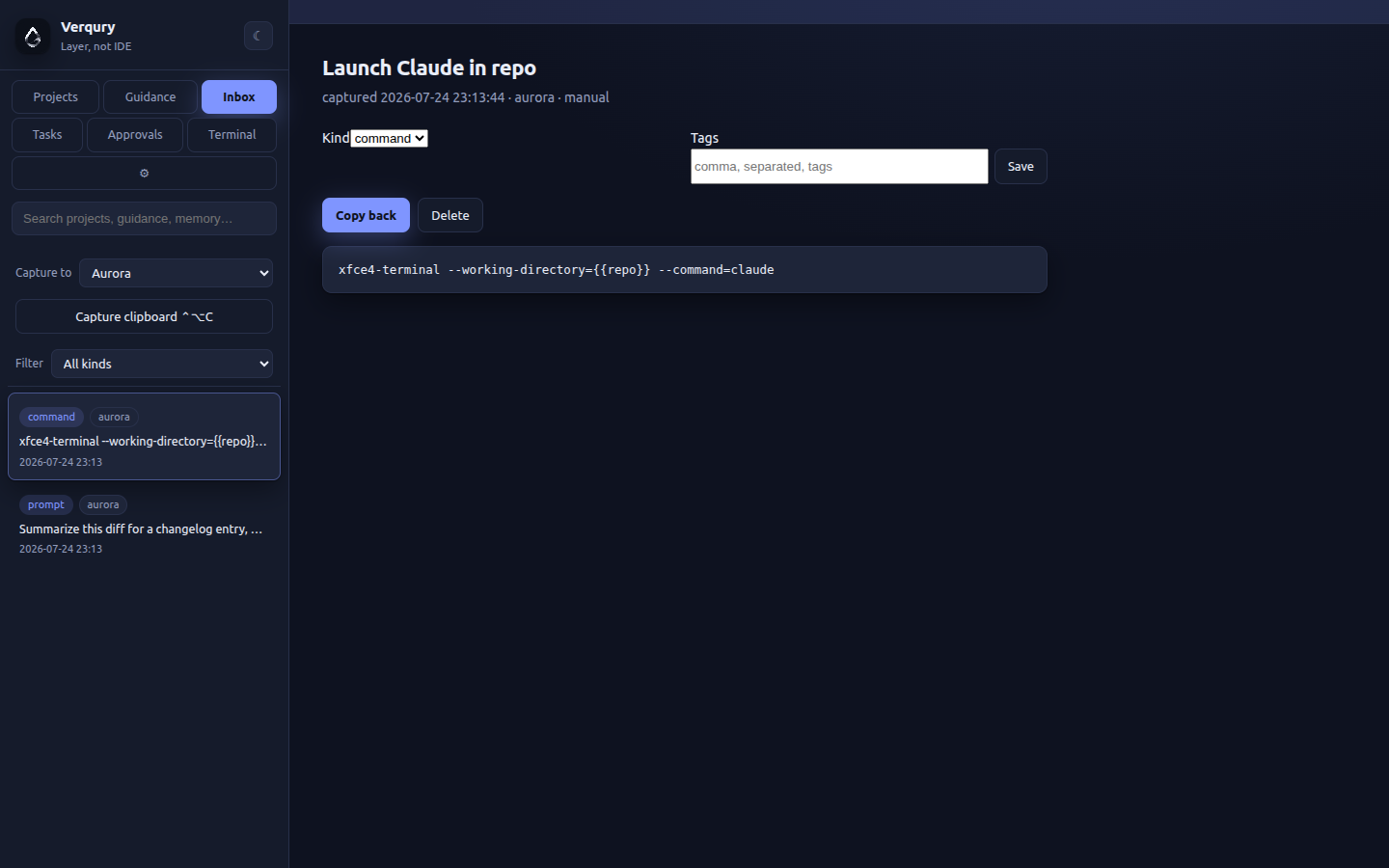Click the Copy back button
The height and width of the screenshot is (868, 1389).
point(366,215)
